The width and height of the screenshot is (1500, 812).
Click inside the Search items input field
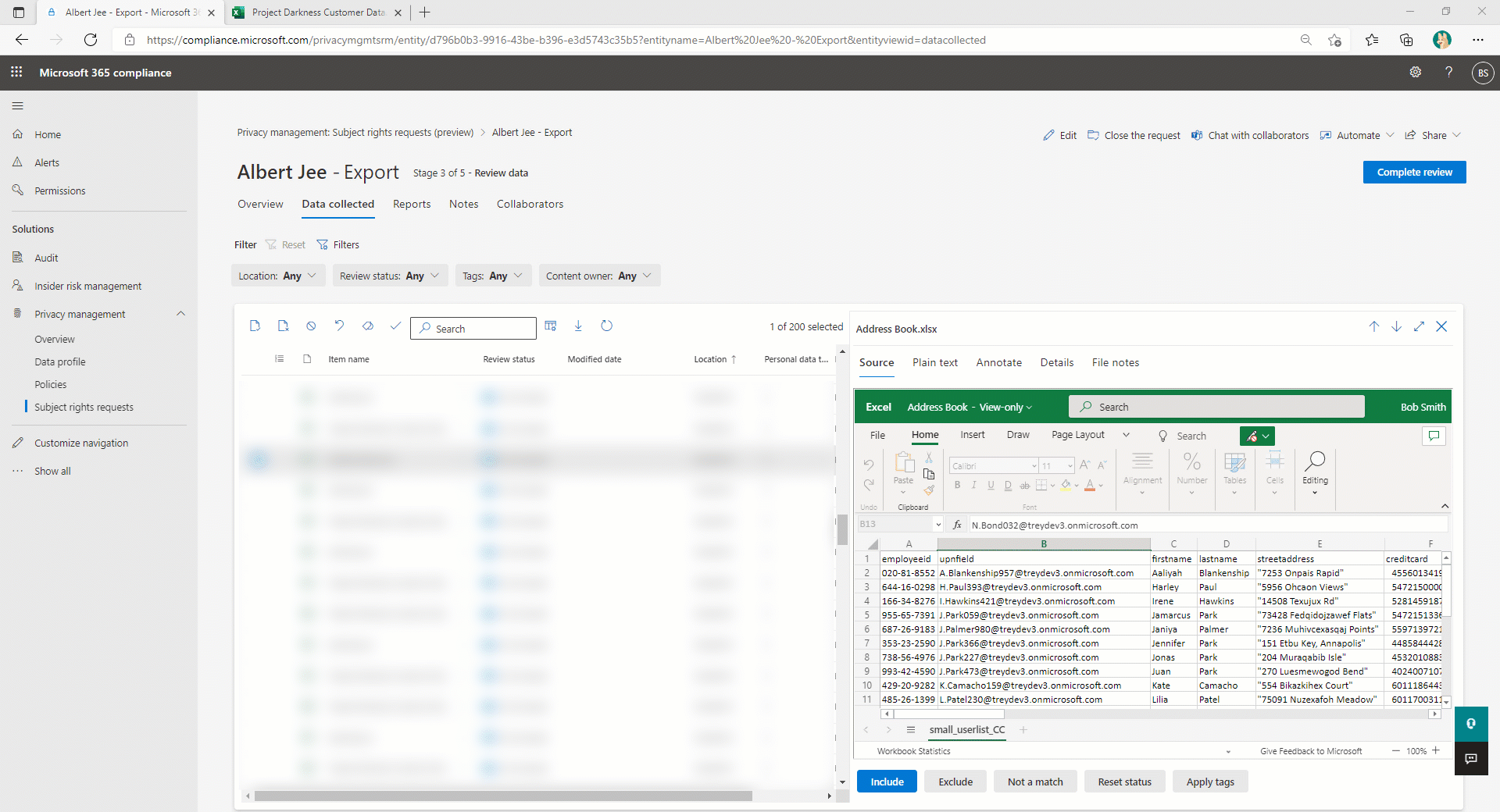coord(477,329)
